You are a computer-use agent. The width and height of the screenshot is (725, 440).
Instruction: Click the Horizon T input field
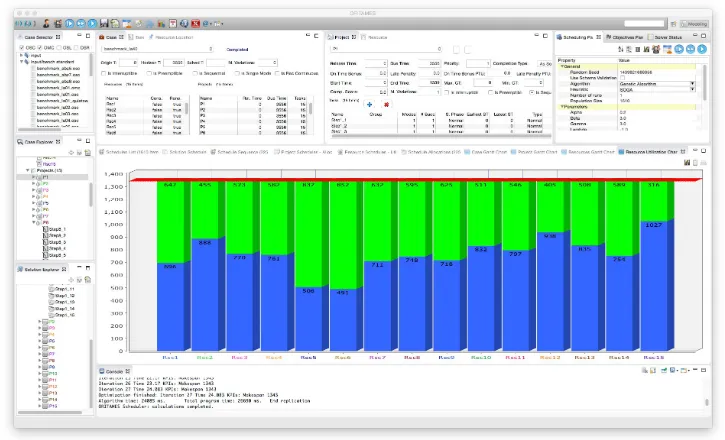pyautogui.click(x=174, y=62)
